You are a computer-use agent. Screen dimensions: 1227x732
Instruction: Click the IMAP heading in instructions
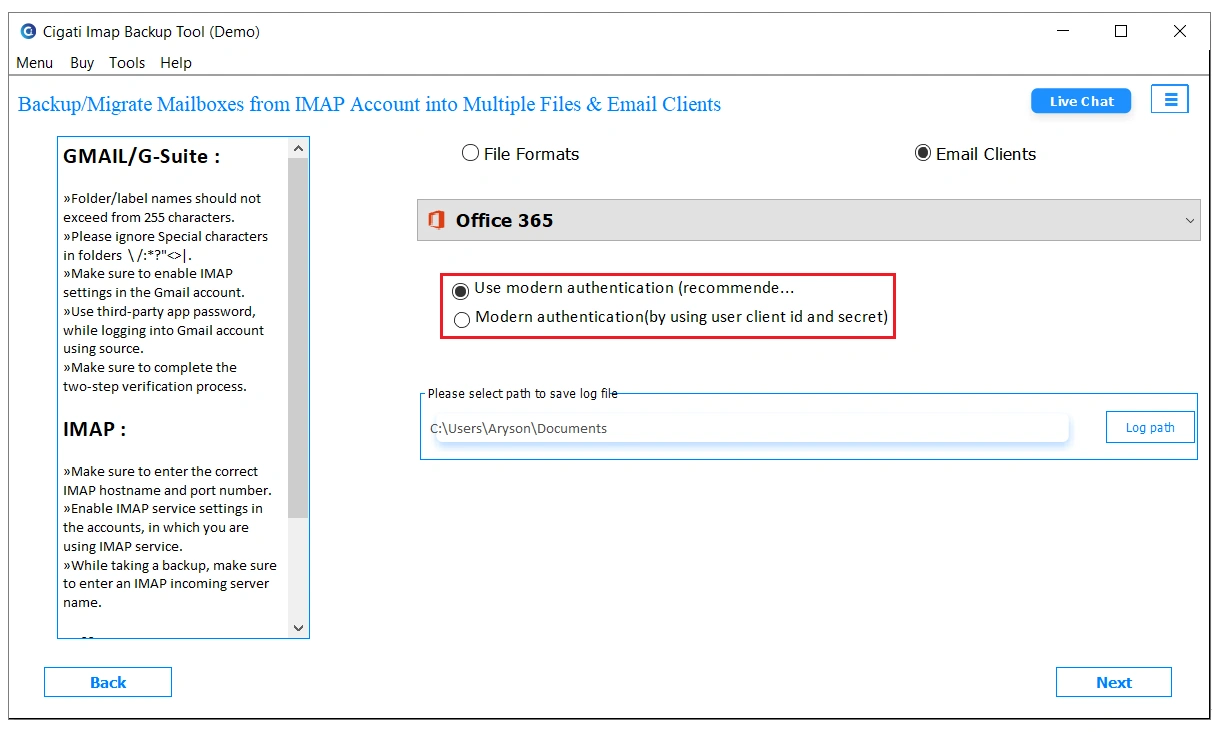pos(95,429)
